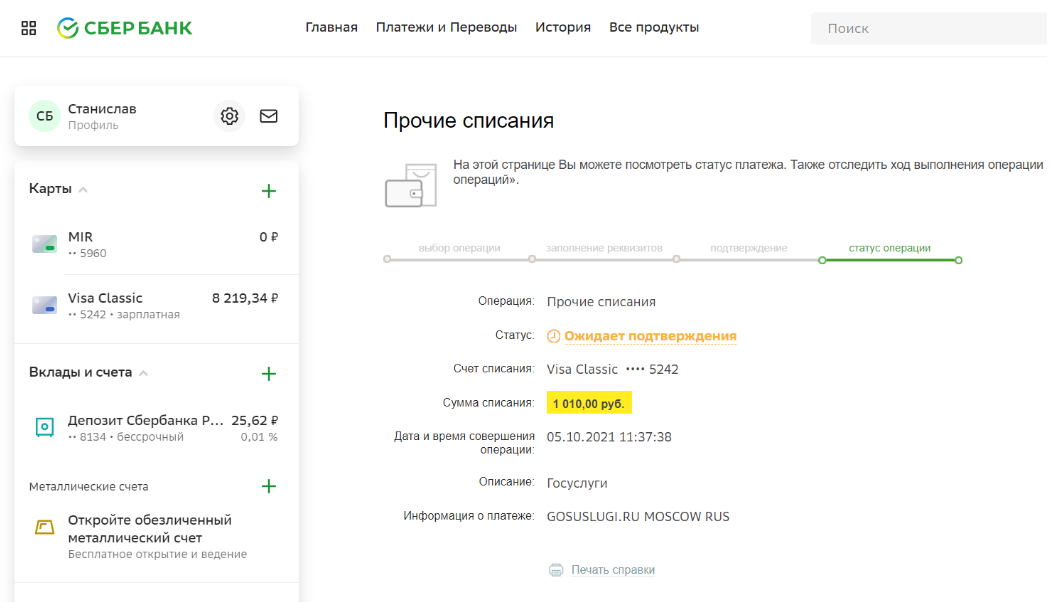Select заполнение реквизитов step
This screenshot has width=1052, height=602.
tap(604, 248)
